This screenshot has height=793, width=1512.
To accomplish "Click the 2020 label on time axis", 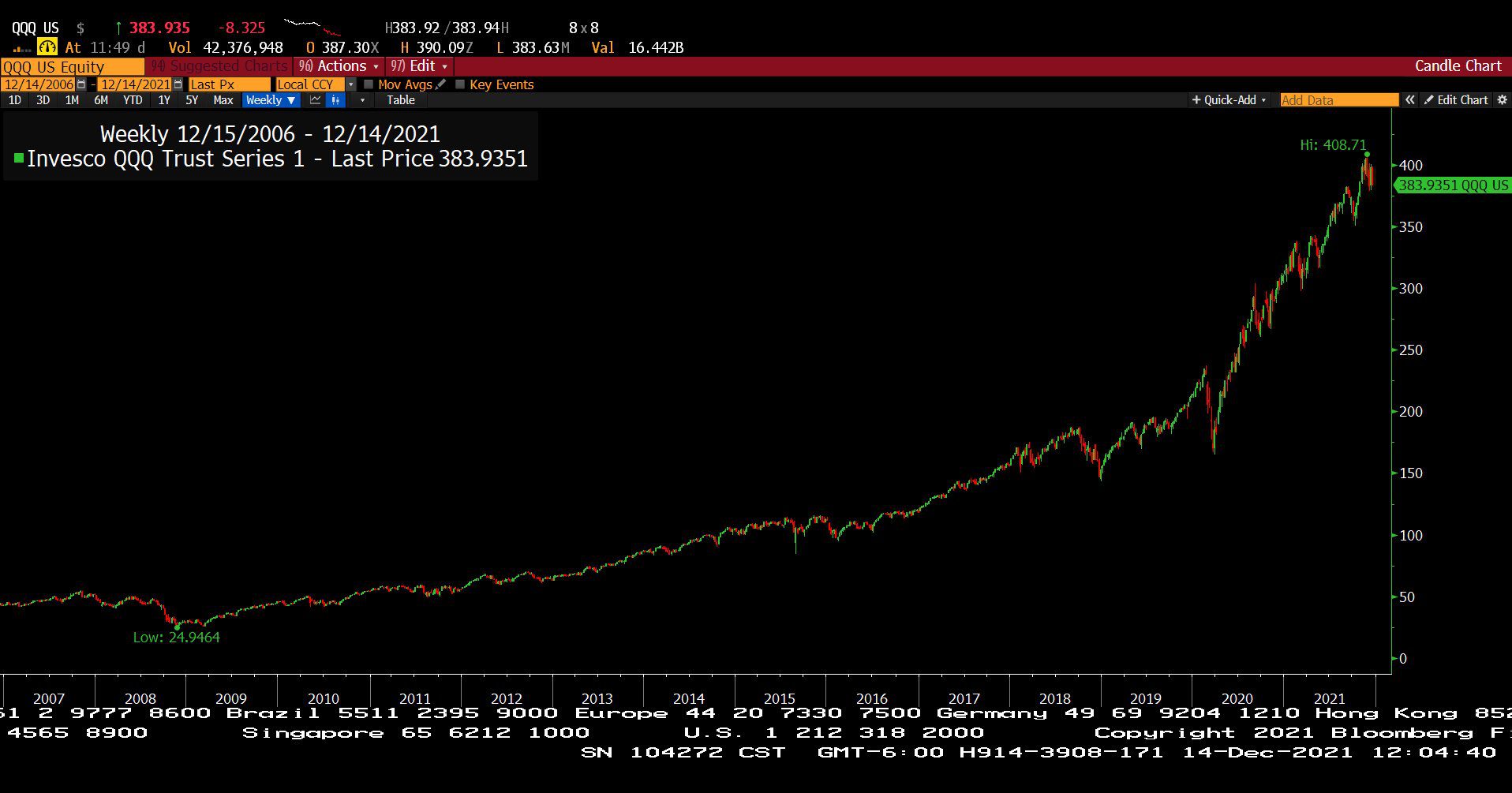I will point(1237,698).
